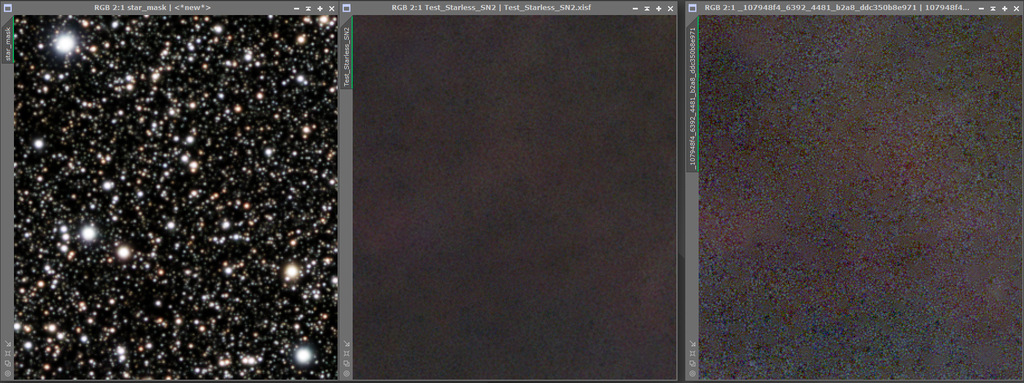The image size is (1024, 383).
Task: Click diagonal arrow icon in star_mask window
Action: pos(8,343)
